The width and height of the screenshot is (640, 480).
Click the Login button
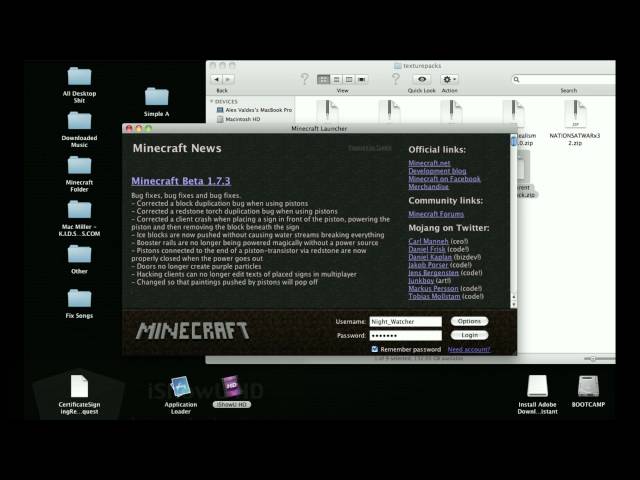coord(469,335)
